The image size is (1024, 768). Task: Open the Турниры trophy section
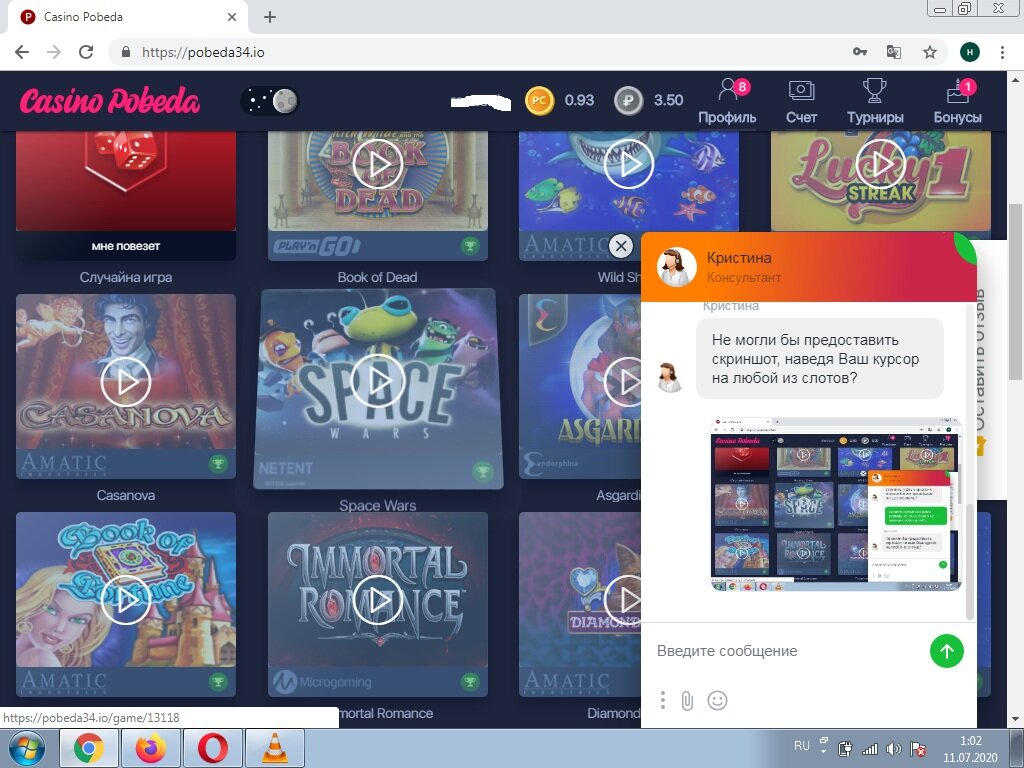(x=875, y=101)
